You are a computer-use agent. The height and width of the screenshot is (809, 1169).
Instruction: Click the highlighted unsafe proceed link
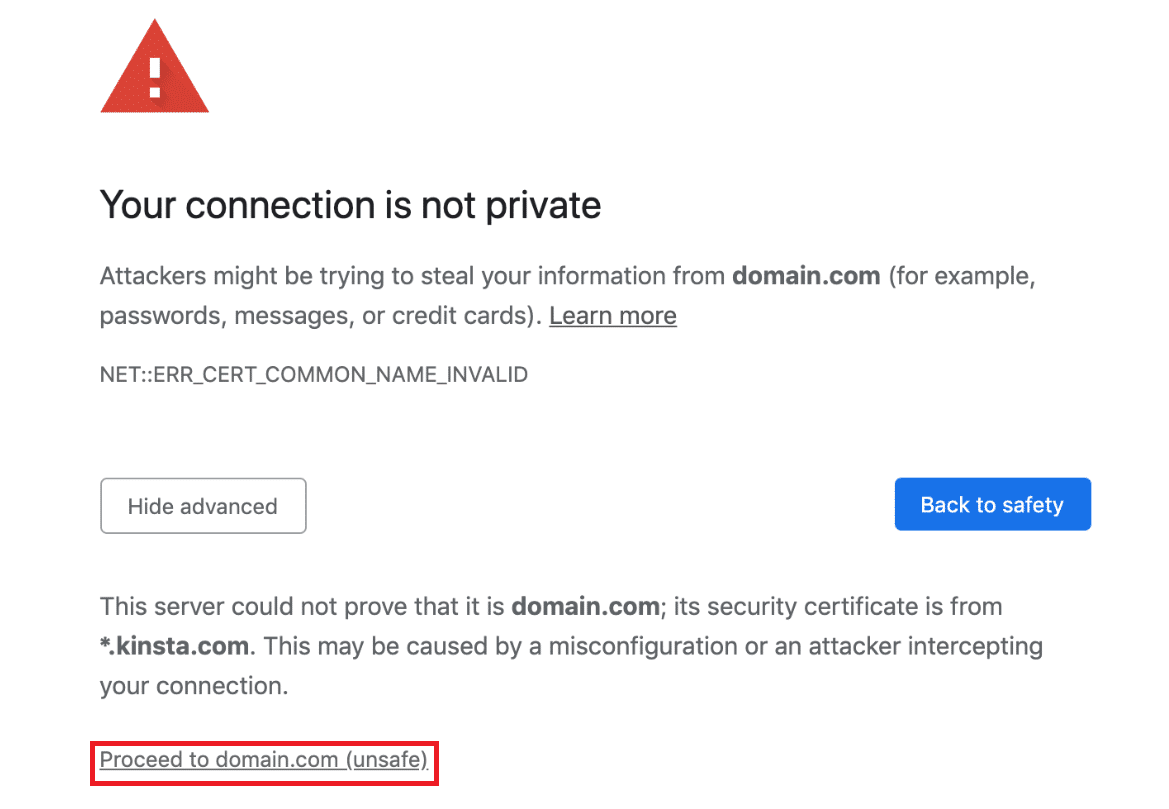[x=263, y=760]
